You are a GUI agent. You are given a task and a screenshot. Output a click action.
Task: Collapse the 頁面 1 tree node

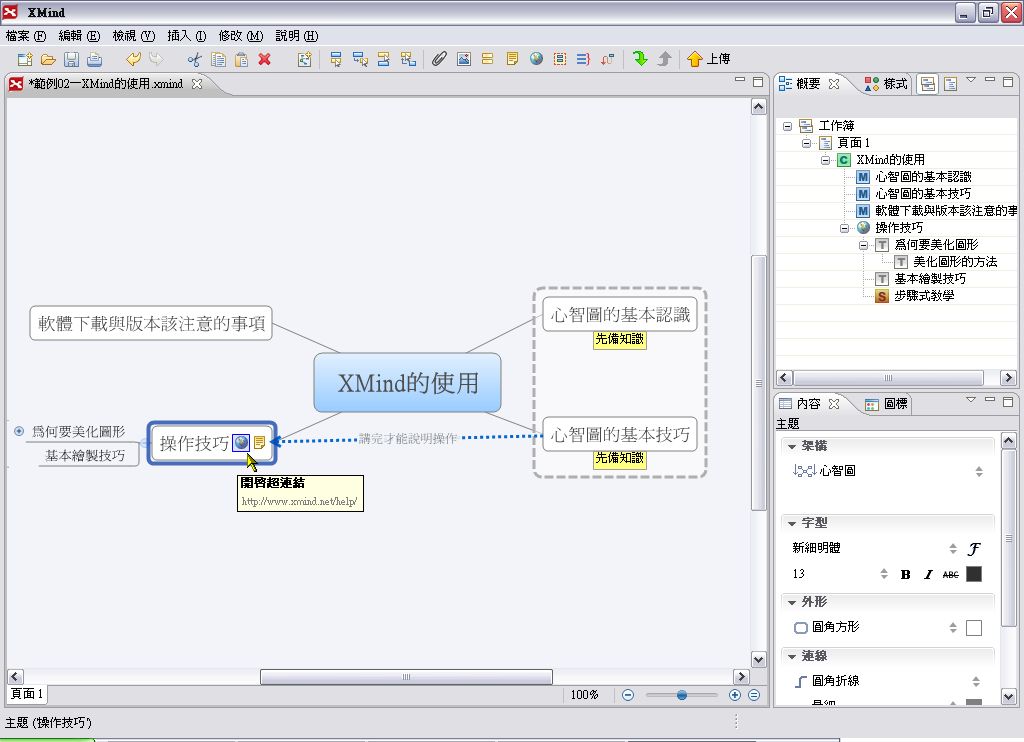pyautogui.click(x=807, y=143)
